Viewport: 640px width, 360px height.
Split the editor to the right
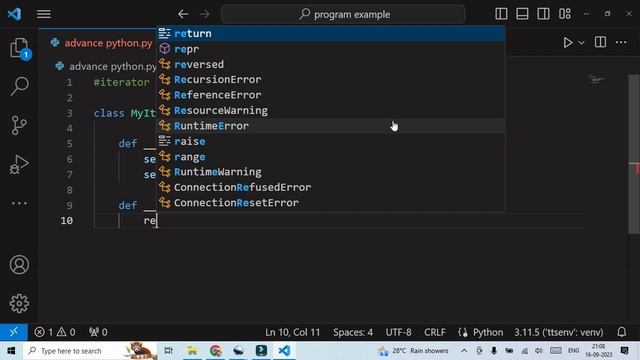pos(600,42)
